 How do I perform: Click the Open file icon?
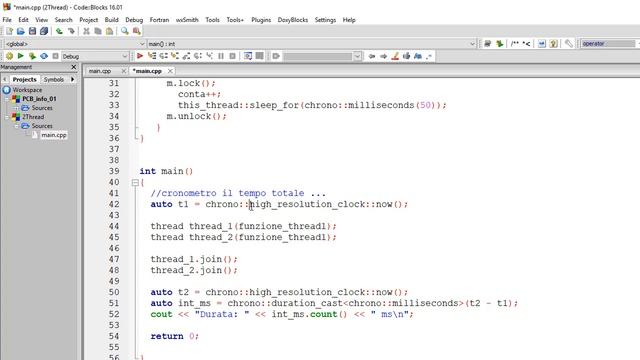tap(21, 31)
